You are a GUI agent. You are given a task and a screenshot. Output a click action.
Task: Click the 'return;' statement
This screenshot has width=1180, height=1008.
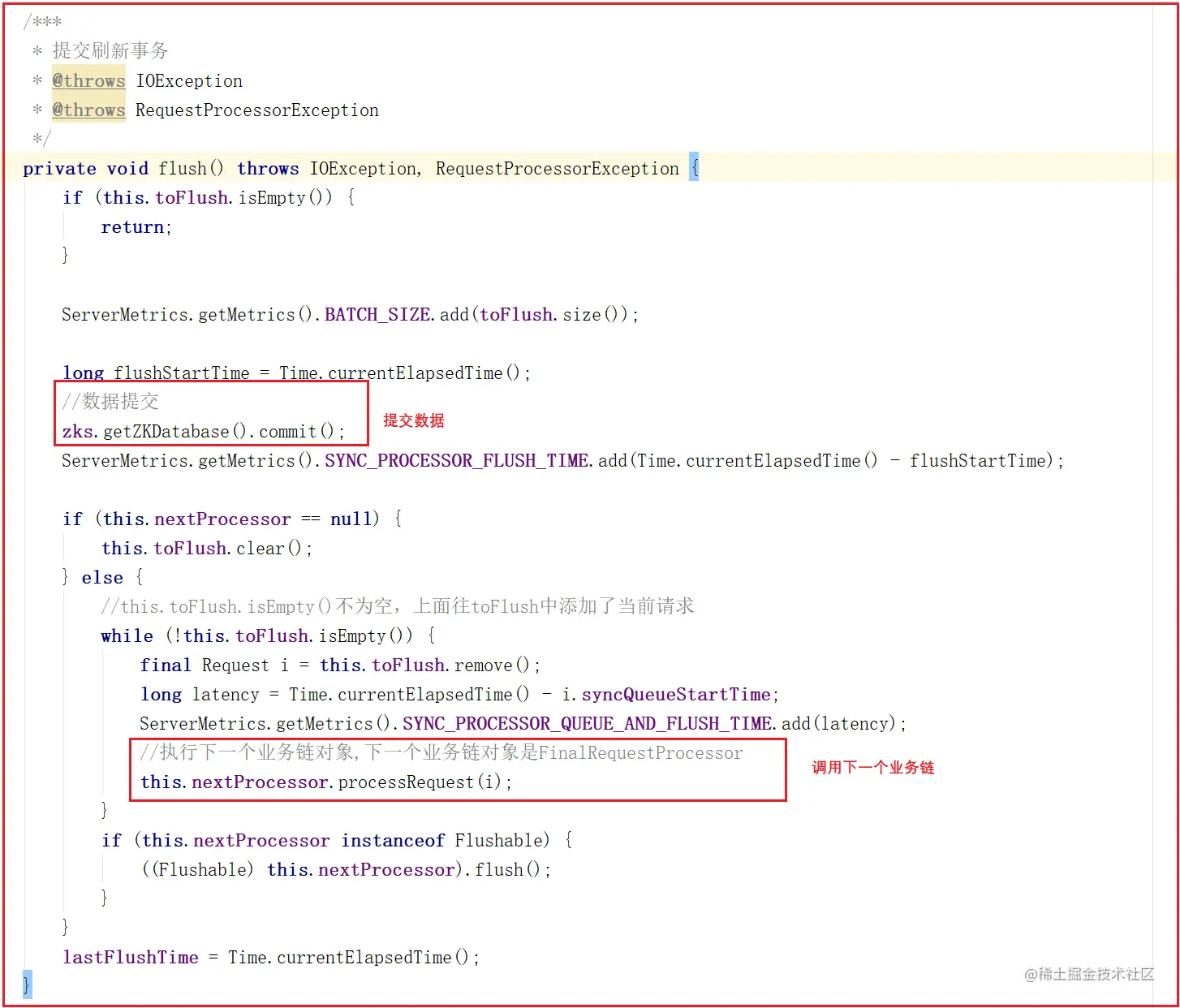(136, 227)
